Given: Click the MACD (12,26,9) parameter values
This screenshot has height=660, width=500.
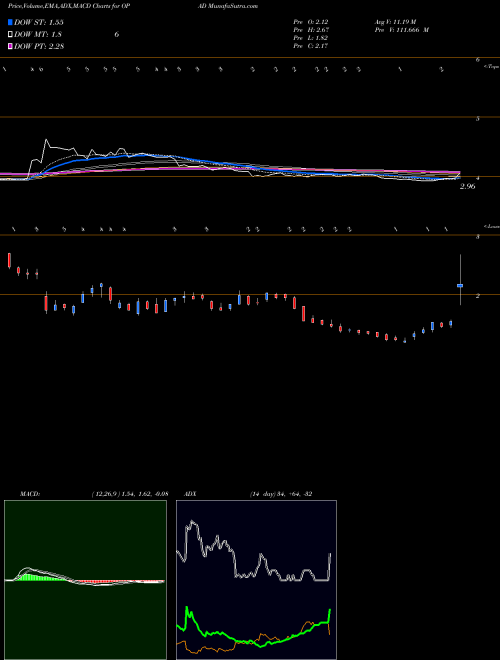Looking at the screenshot, I should coord(129,493).
